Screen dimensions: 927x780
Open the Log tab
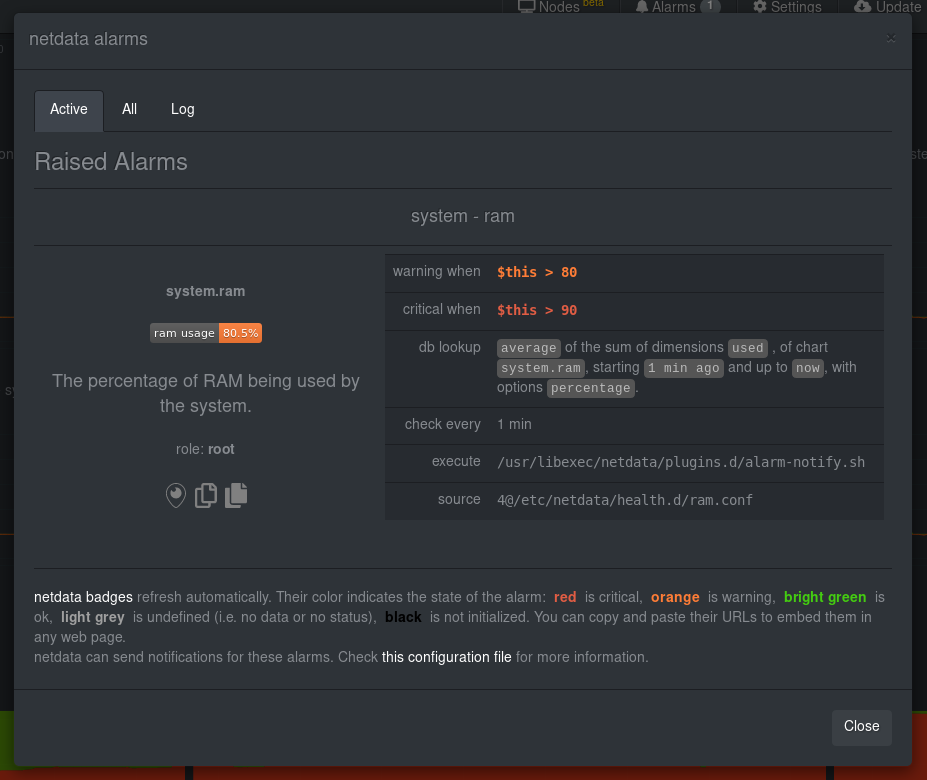coord(183,109)
